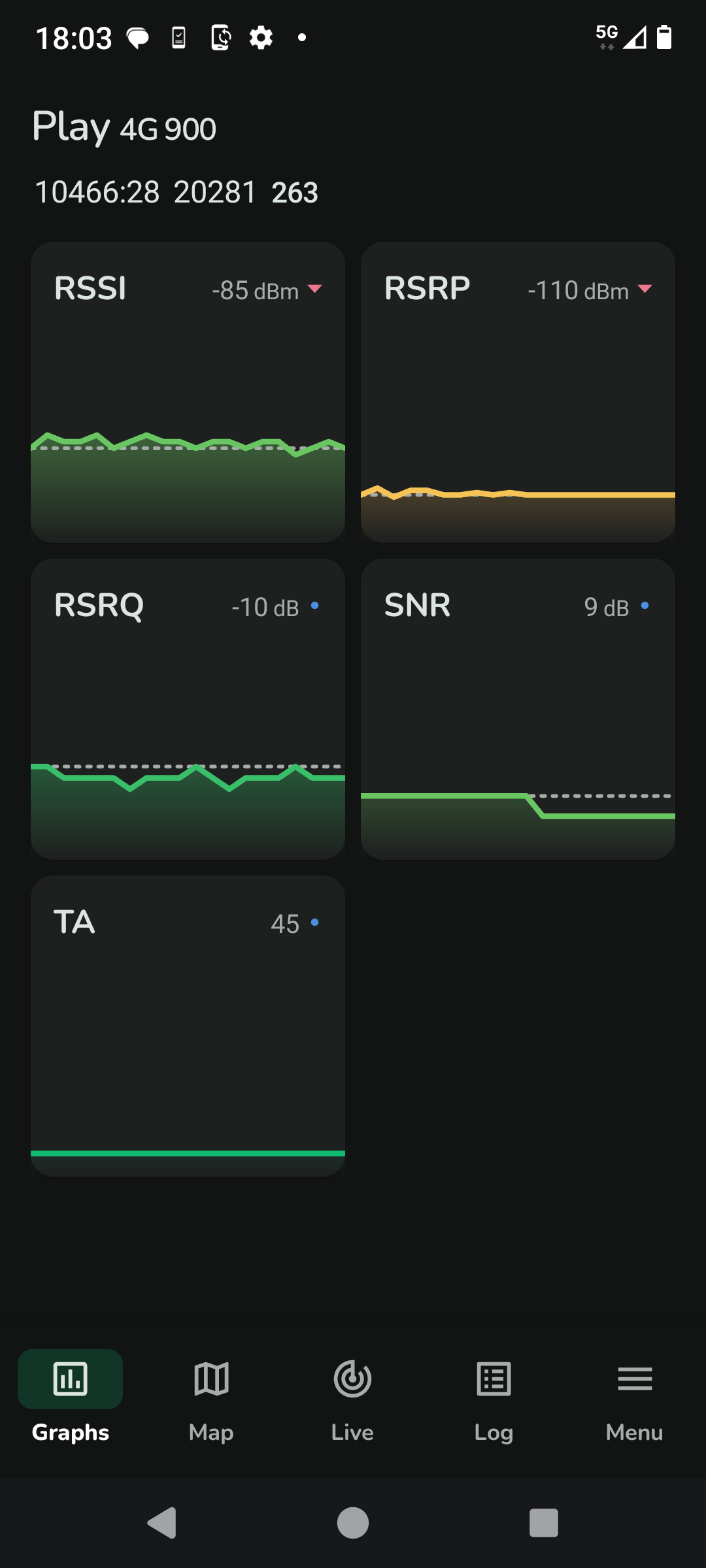Open the Log tab
This screenshot has height=1568, width=706.
[494, 1397]
